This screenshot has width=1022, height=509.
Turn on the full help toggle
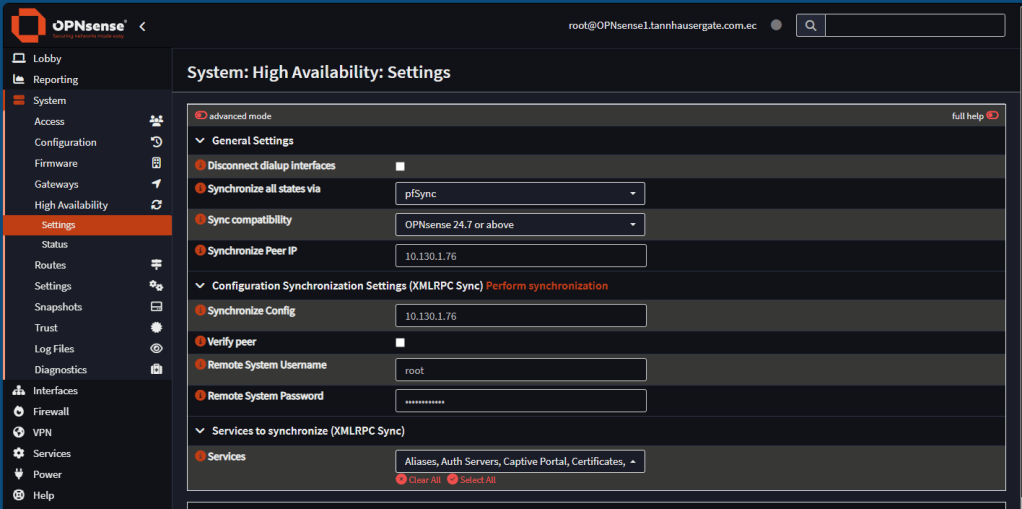tap(992, 116)
